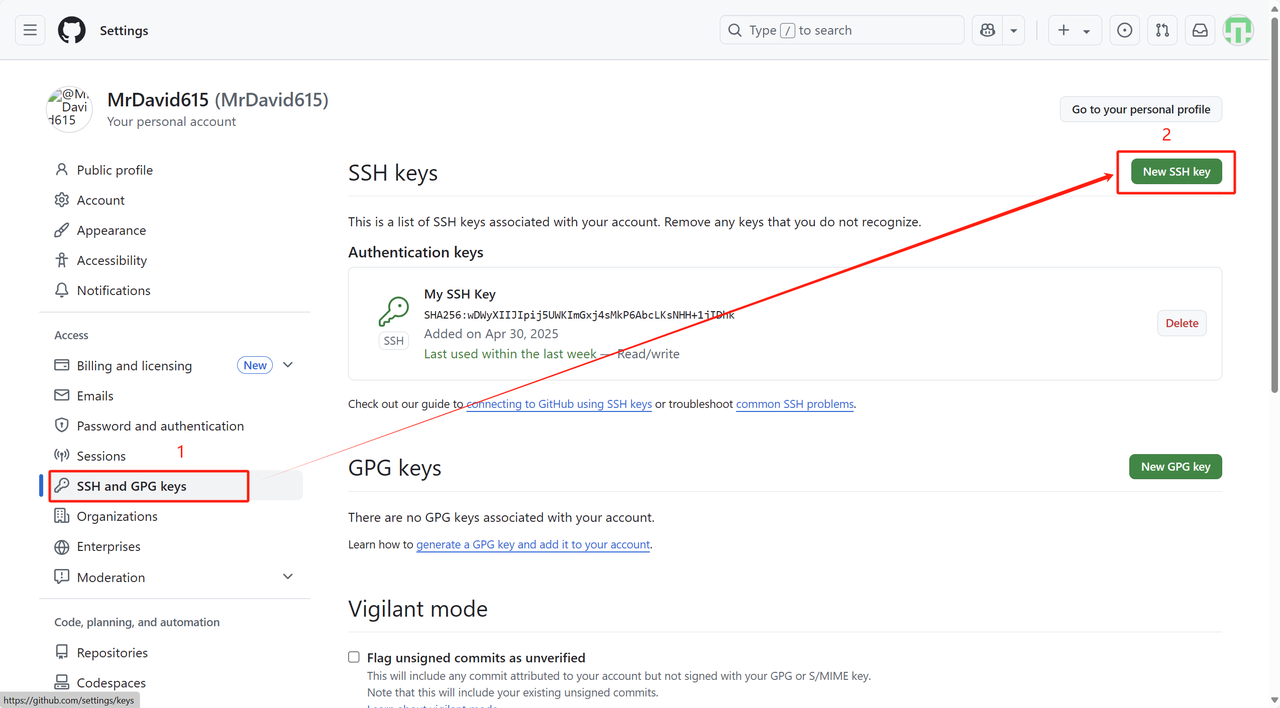
Task: Go to your personal profile
Action: click(1141, 109)
